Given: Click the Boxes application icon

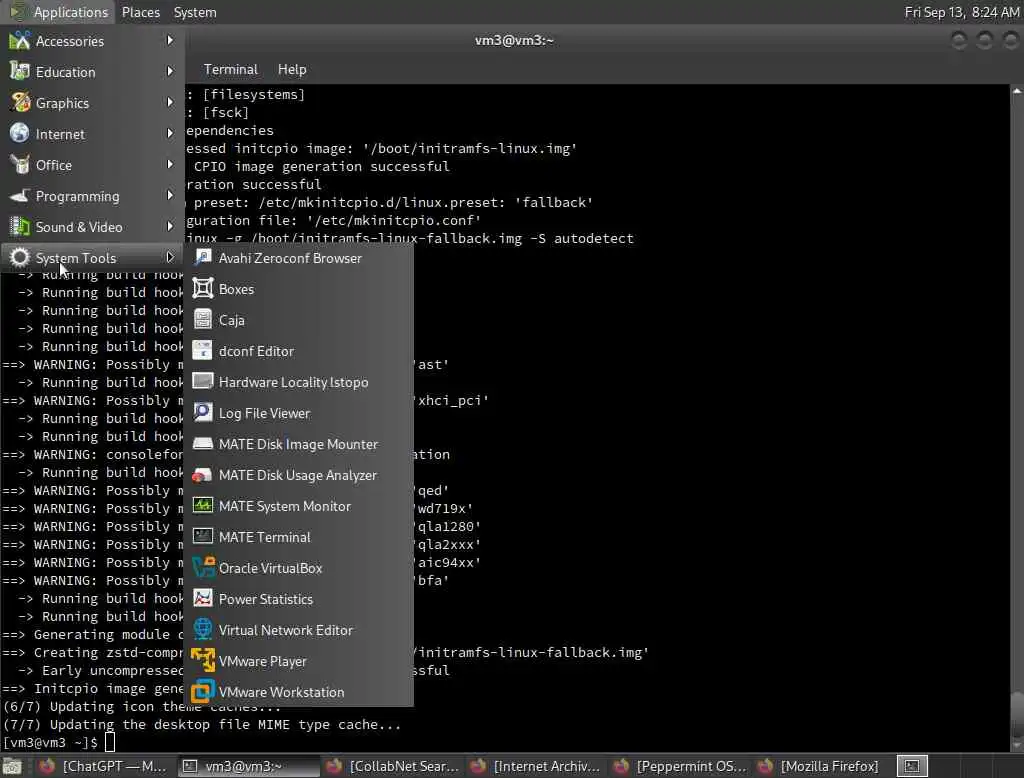Looking at the screenshot, I should [203, 289].
